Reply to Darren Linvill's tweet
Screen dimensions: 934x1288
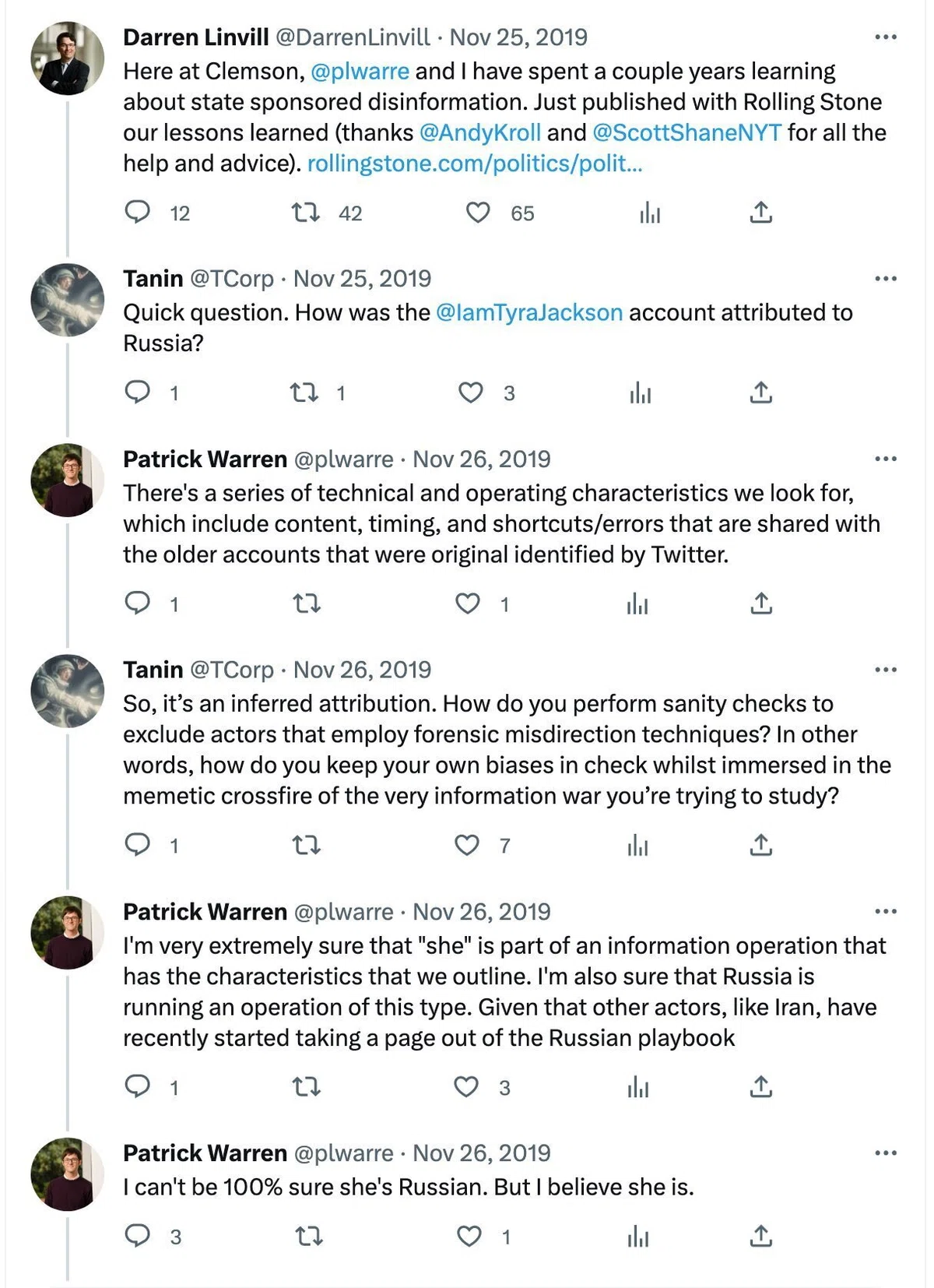pyautogui.click(x=138, y=213)
